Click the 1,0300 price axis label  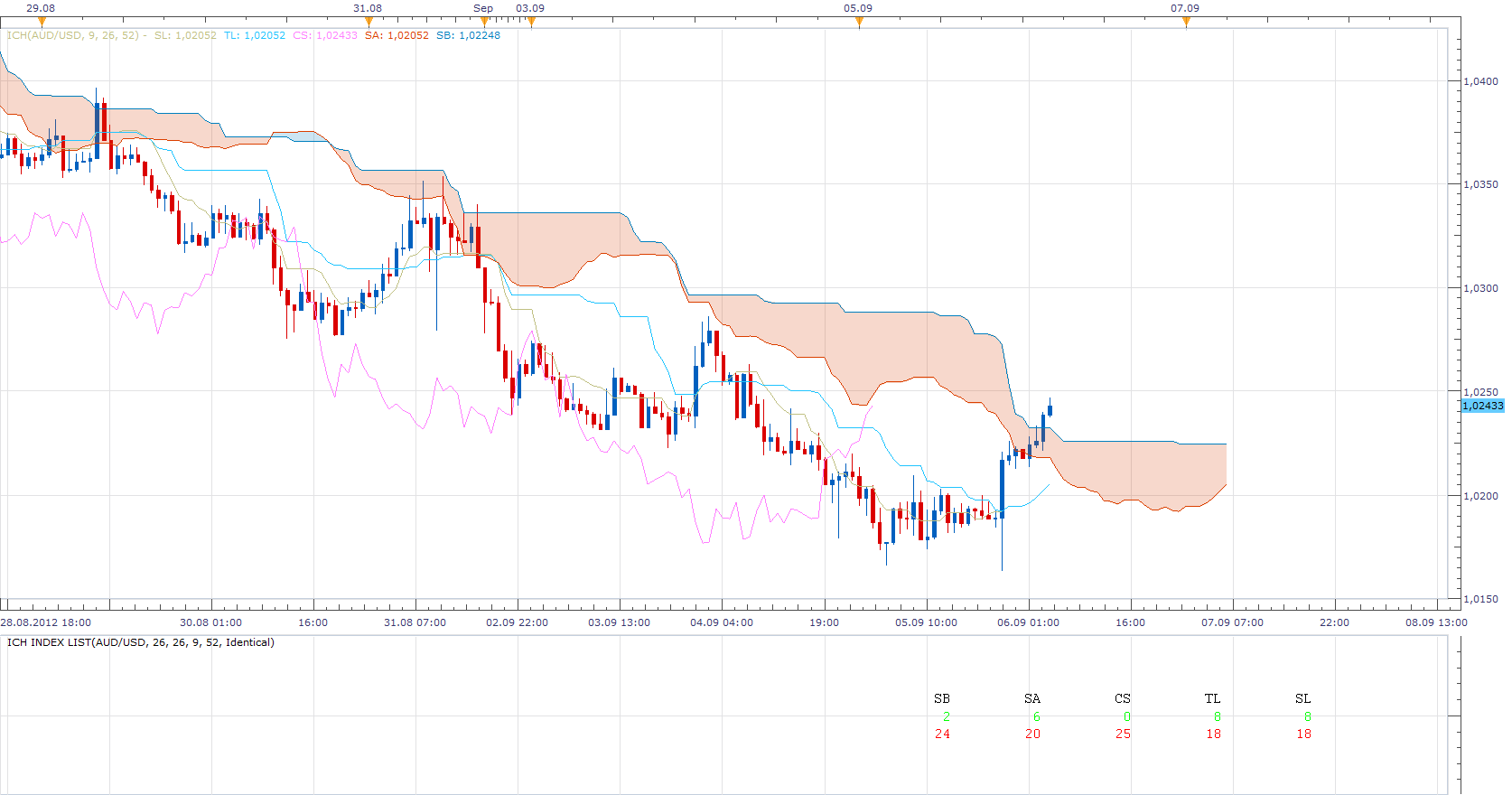point(1480,288)
